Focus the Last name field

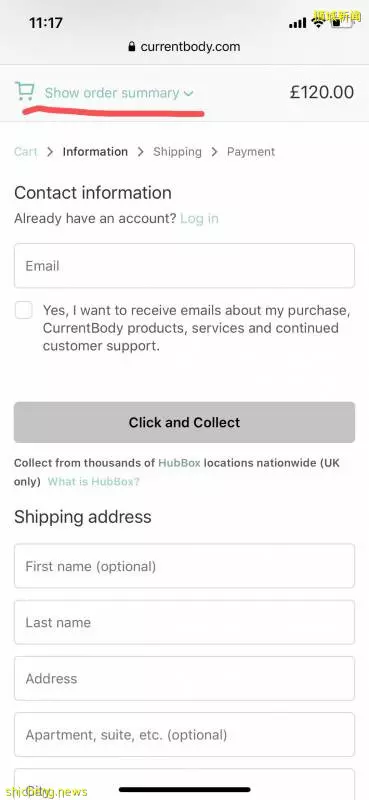coord(184,622)
